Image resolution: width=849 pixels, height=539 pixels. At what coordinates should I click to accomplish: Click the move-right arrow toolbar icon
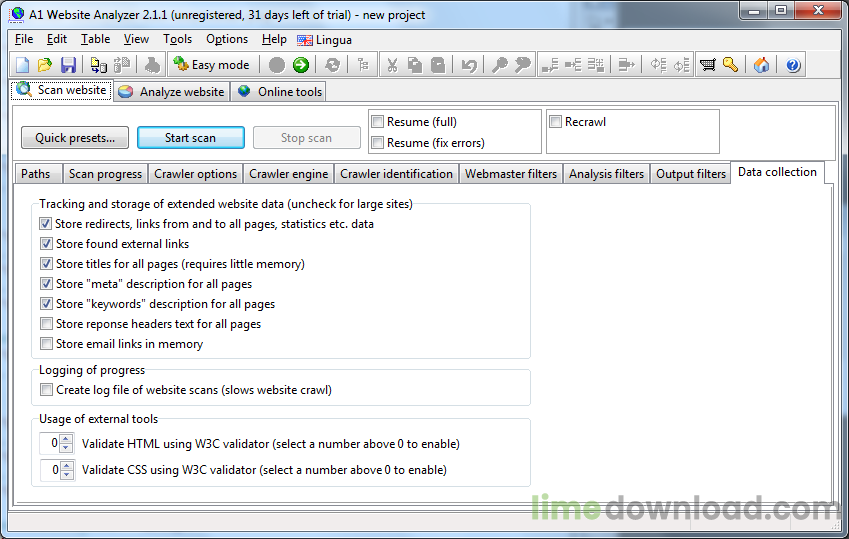coord(626,65)
